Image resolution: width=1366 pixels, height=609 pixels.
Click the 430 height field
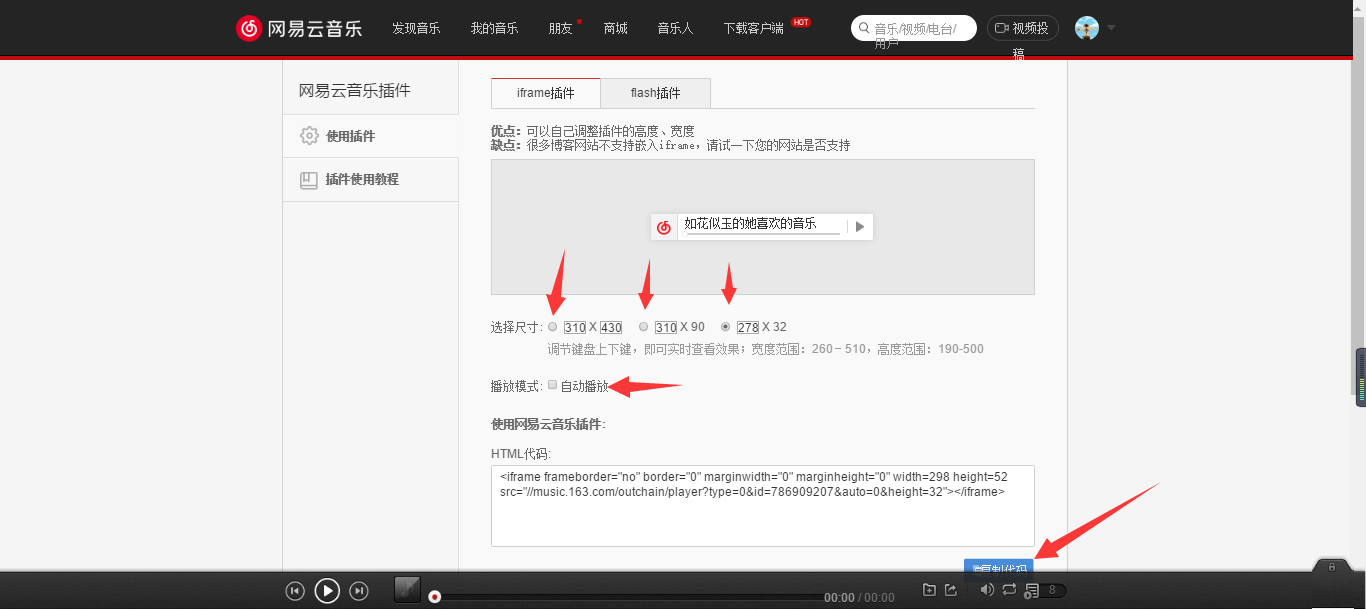pyautogui.click(x=611, y=327)
